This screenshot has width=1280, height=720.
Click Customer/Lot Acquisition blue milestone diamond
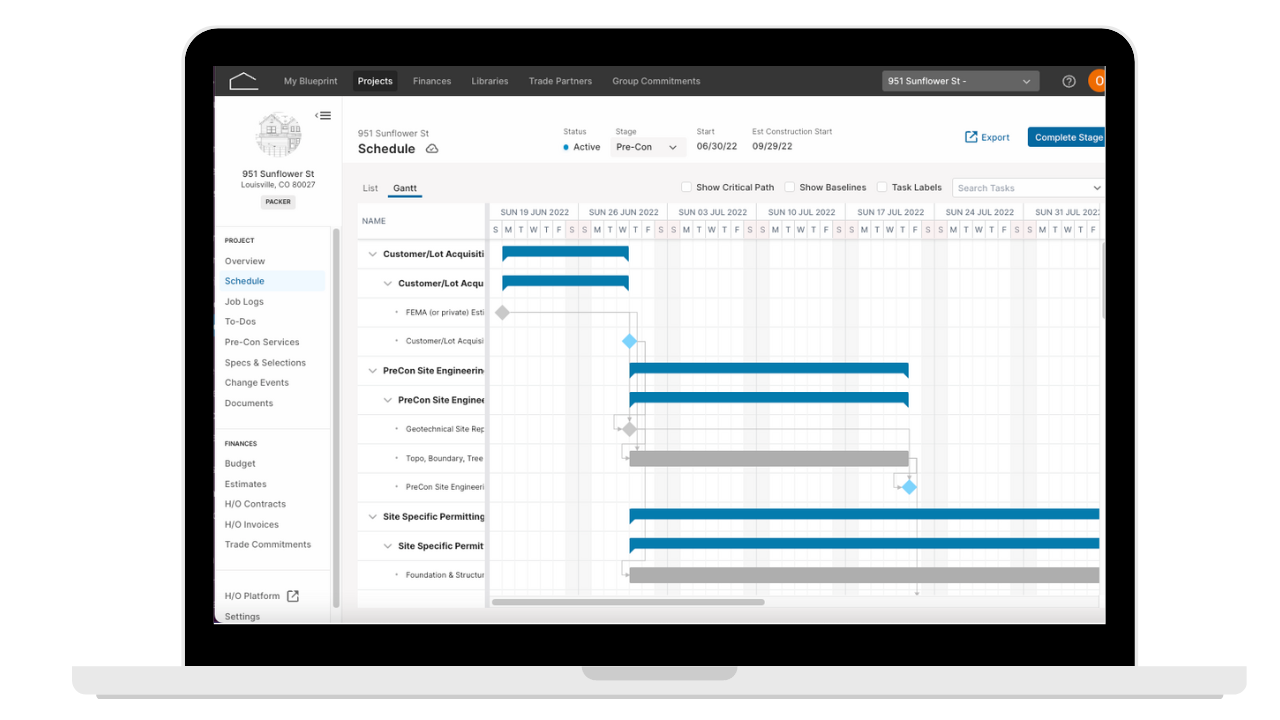629,341
